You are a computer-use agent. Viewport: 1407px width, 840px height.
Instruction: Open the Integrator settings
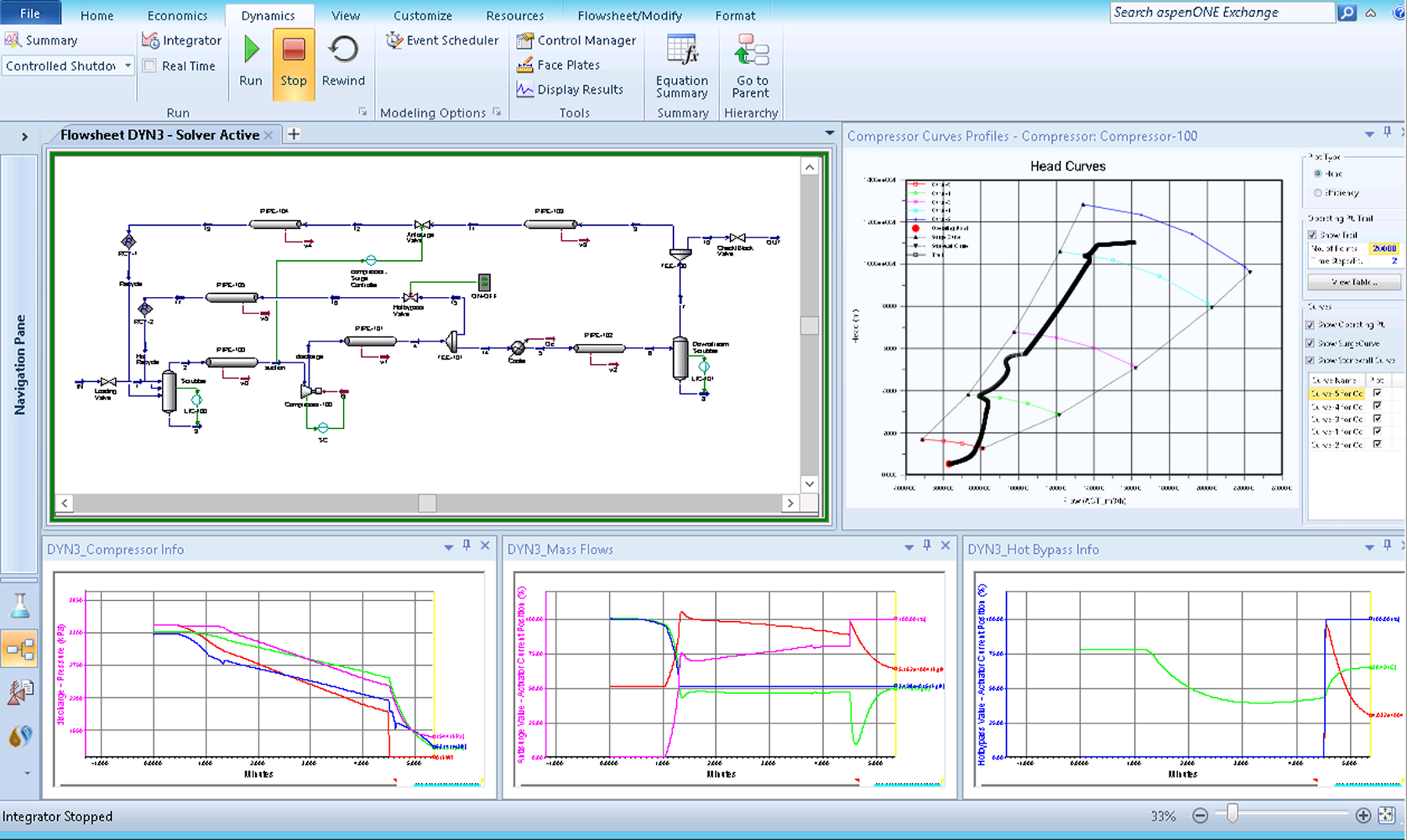182,41
